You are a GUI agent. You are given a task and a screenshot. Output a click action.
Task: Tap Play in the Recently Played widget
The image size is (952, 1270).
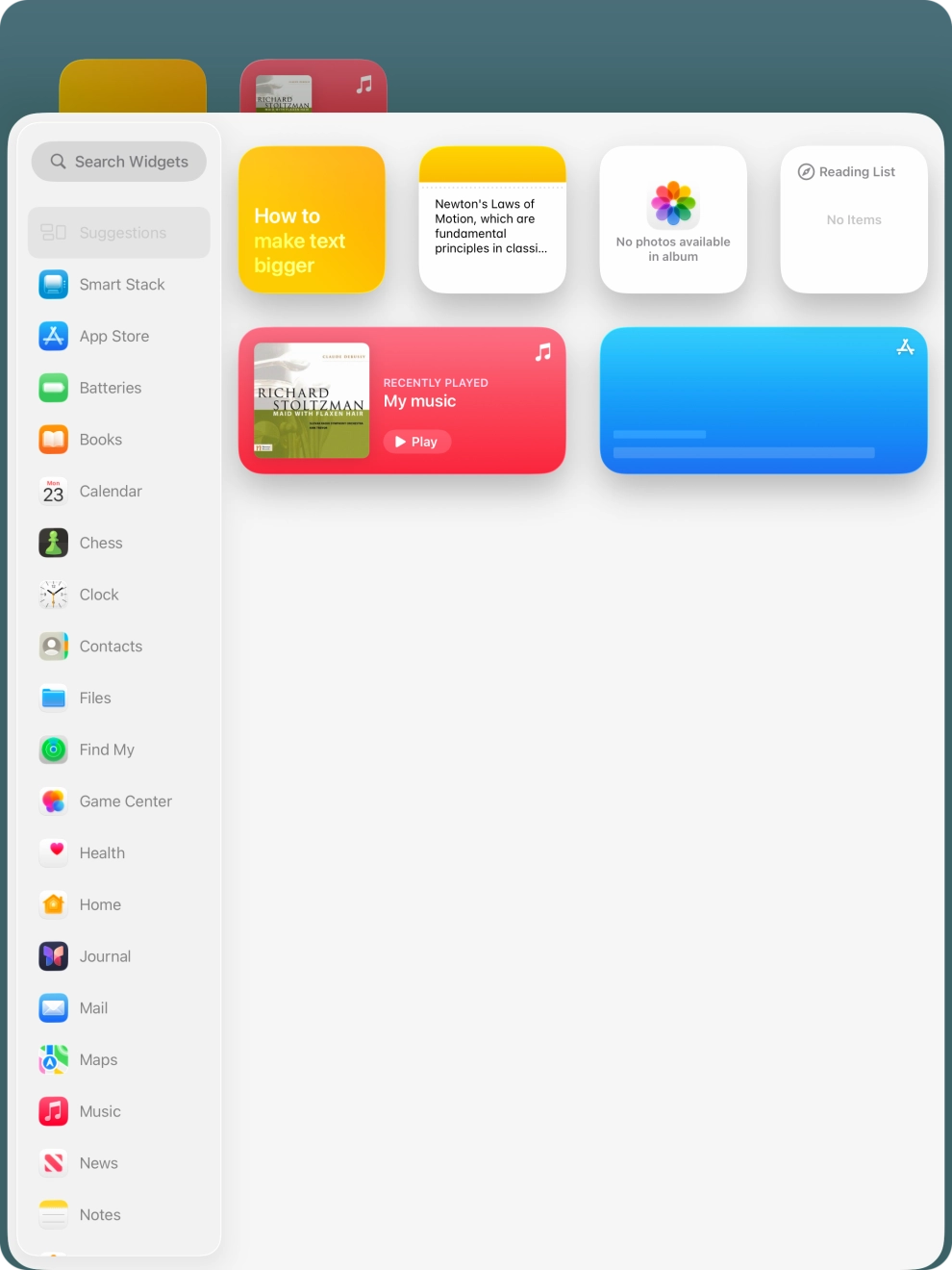417,442
